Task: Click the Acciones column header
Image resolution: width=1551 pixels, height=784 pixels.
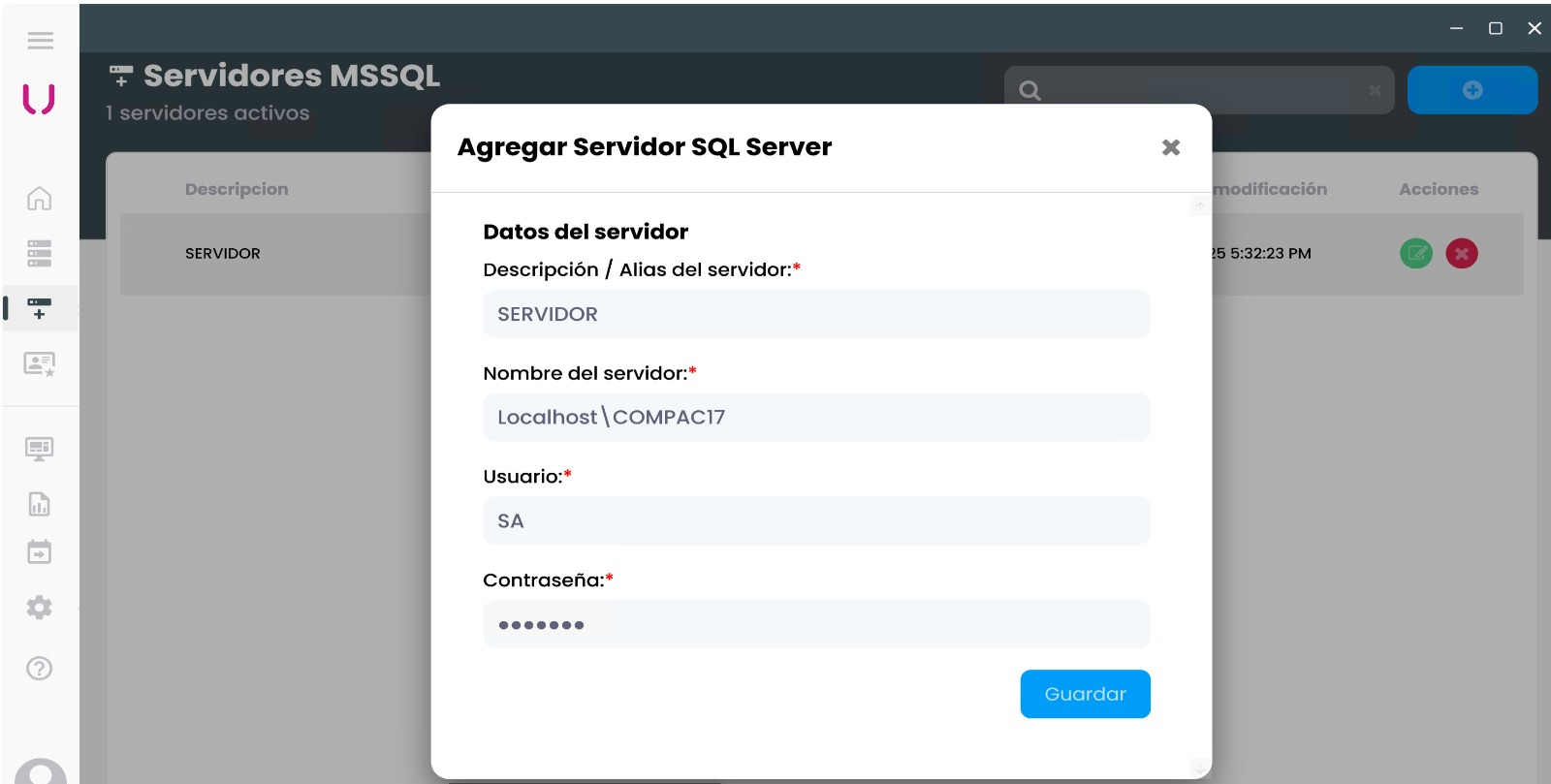Action: [x=1439, y=189]
